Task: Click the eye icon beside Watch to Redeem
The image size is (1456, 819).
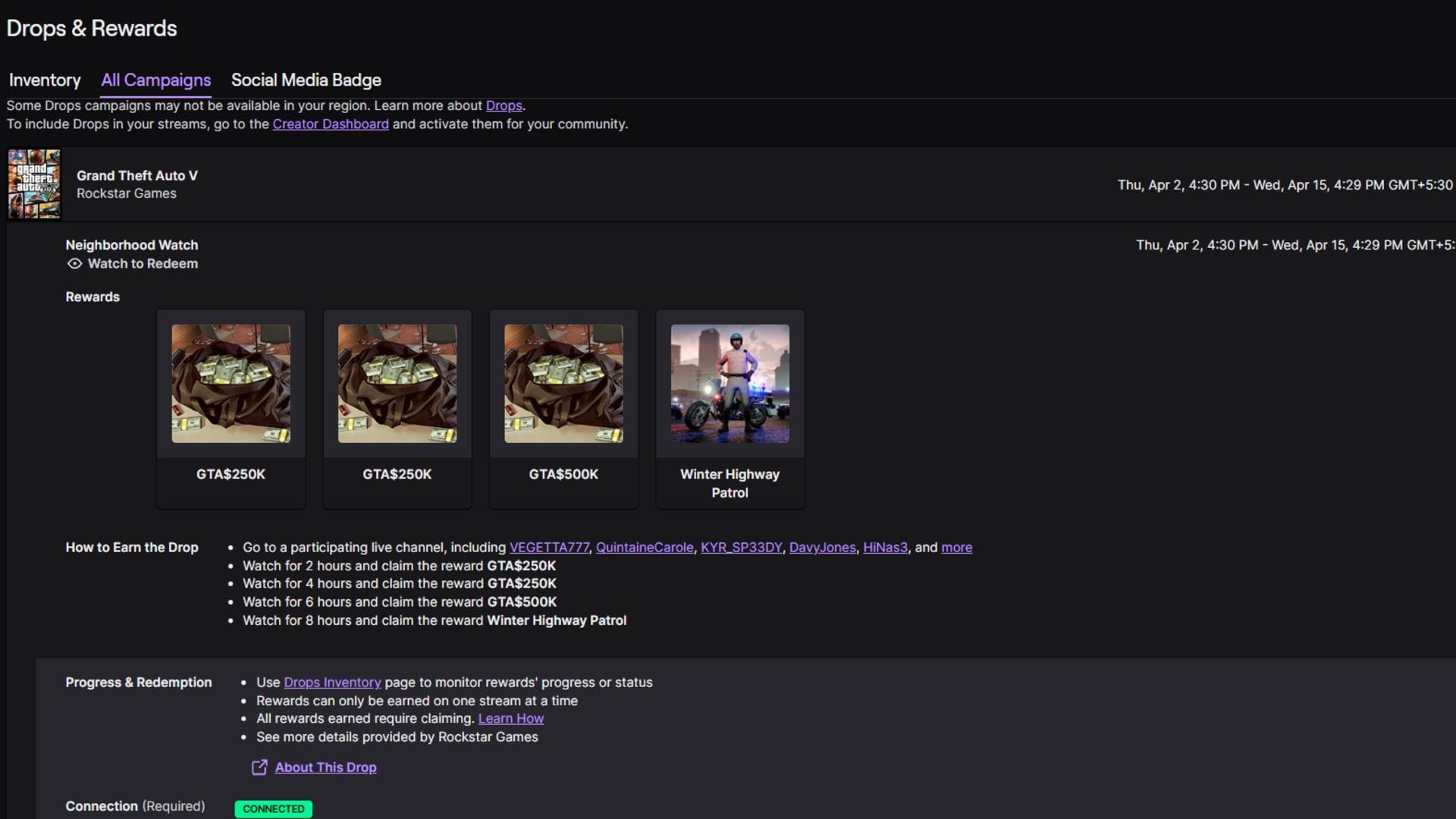Action: click(x=74, y=264)
